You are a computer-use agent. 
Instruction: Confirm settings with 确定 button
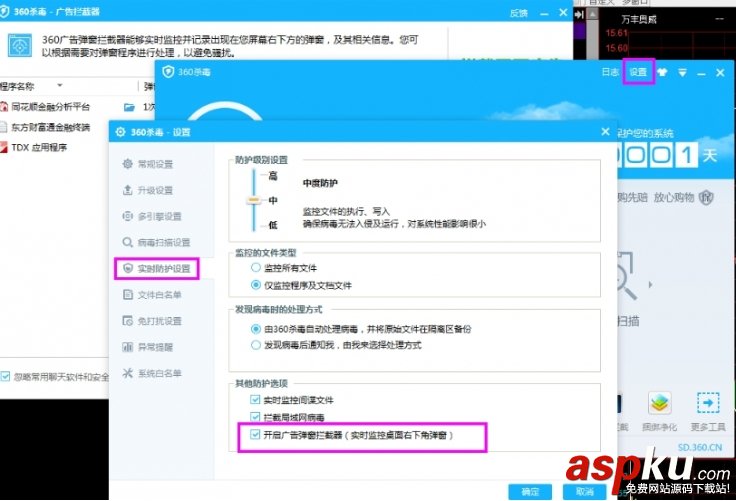point(530,492)
